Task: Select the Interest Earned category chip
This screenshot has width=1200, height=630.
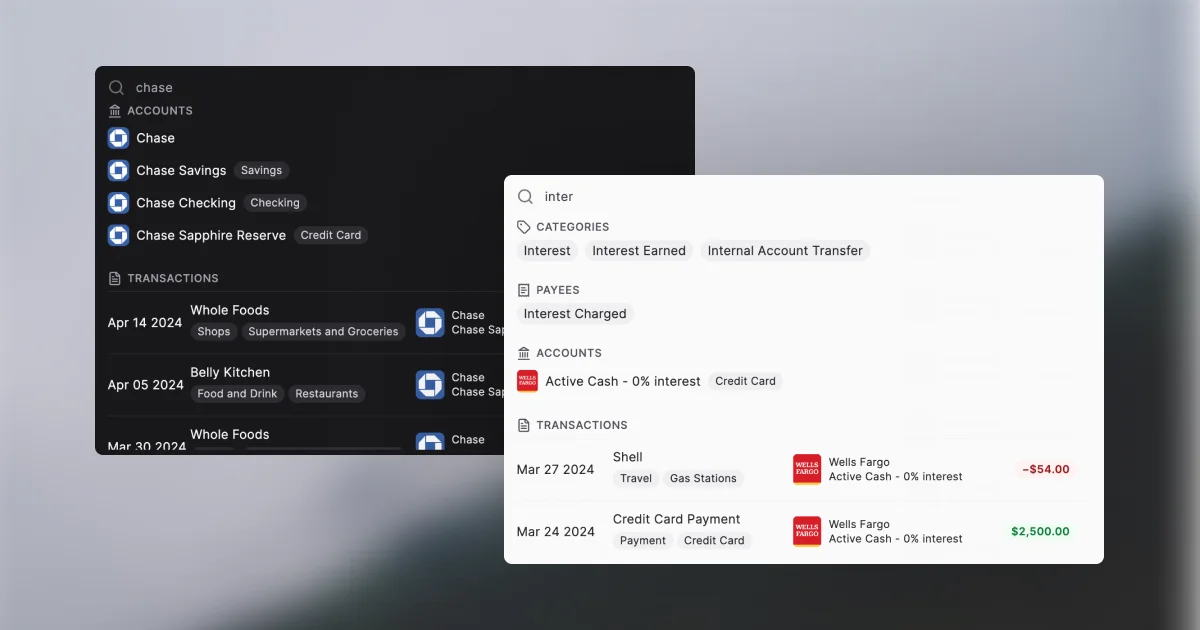Action: [x=638, y=251]
